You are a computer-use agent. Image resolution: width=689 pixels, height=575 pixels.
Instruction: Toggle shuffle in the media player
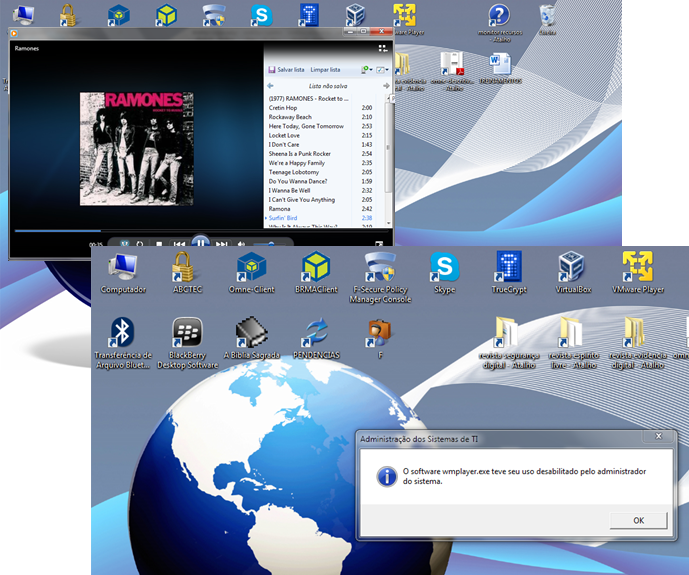tap(125, 243)
